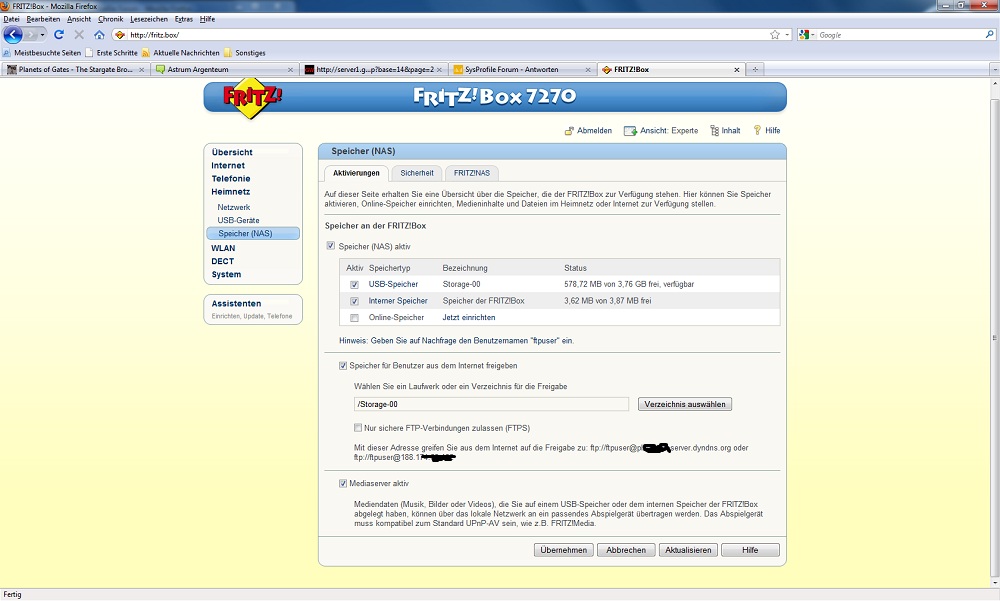
Task: Open Übersicht in sidebar
Action: pyautogui.click(x=232, y=152)
